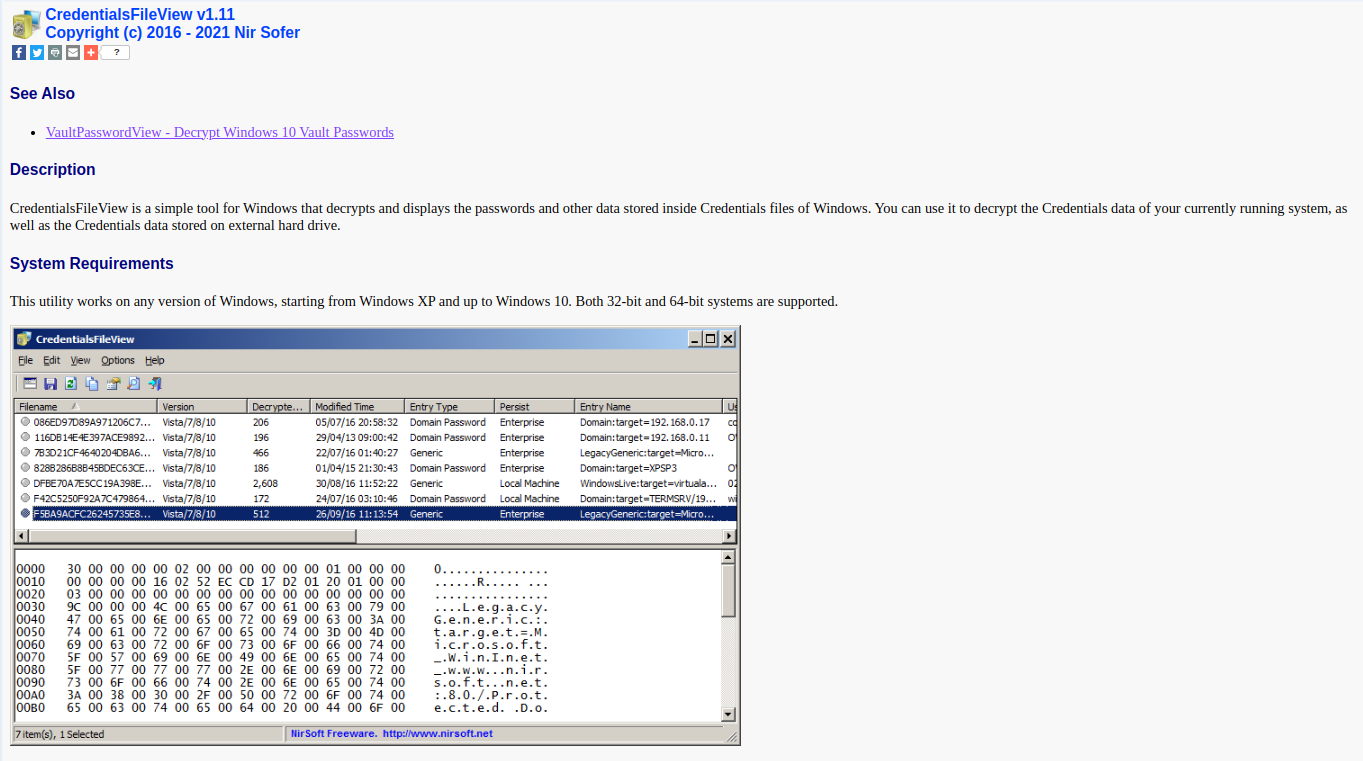
Task: Click the hex dump line at offset 00B0
Action: [283, 708]
